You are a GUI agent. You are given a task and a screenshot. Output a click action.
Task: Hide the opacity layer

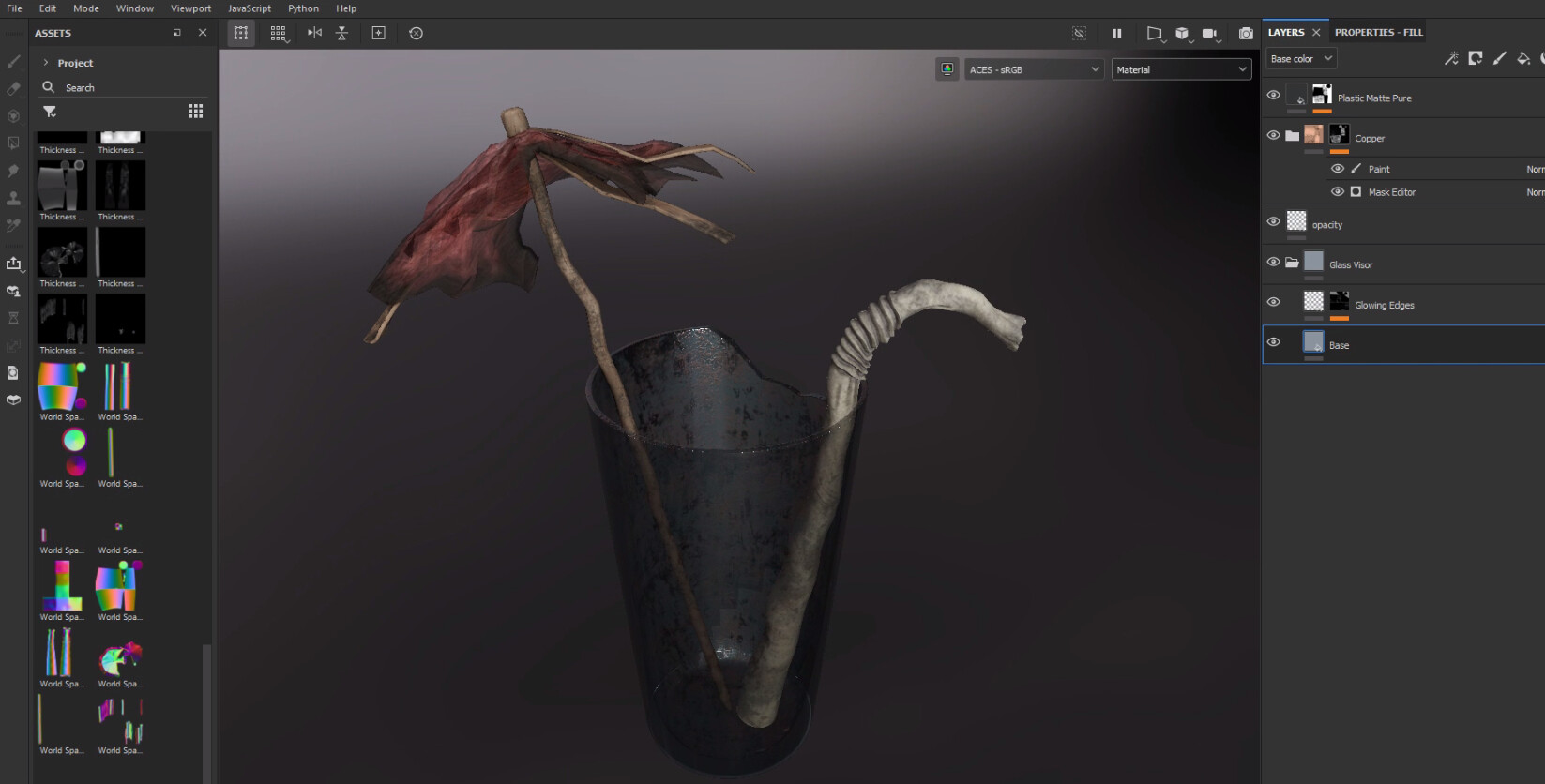[x=1273, y=221]
